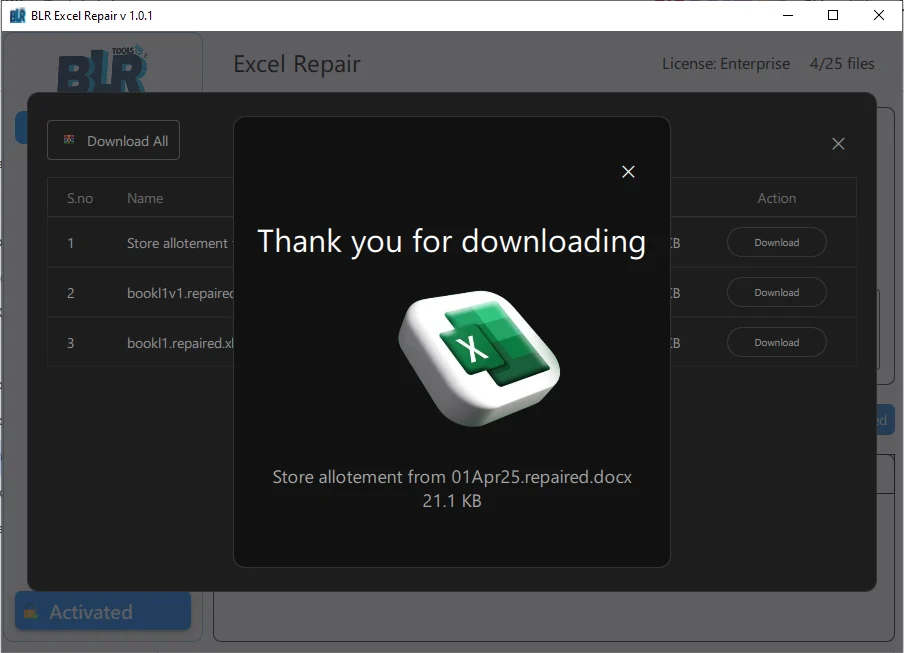This screenshot has width=904, height=653.
Task: Download the Store allotement repaired file
Action: point(777,242)
